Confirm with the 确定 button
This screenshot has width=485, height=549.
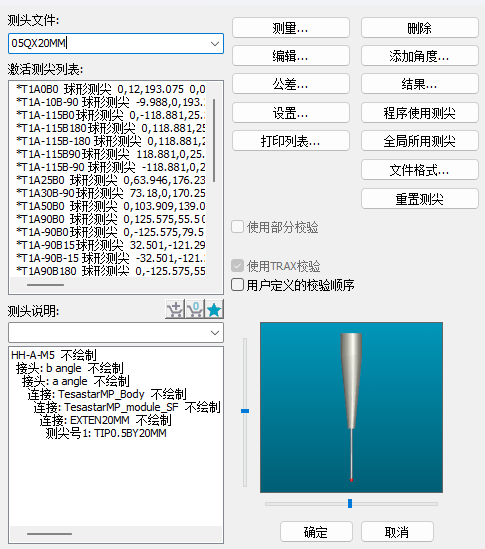point(316,532)
